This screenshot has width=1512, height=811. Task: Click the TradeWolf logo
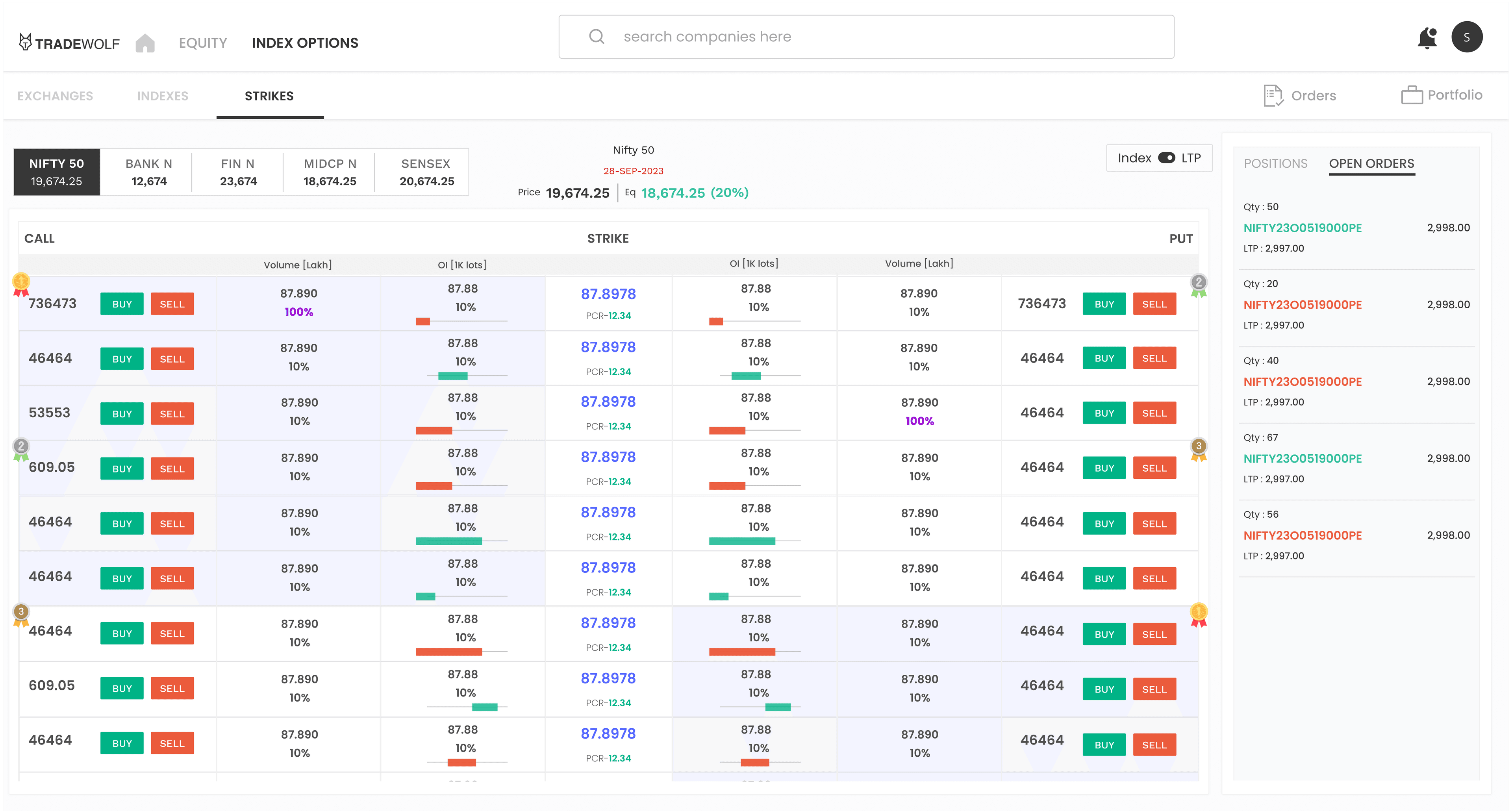[69, 42]
